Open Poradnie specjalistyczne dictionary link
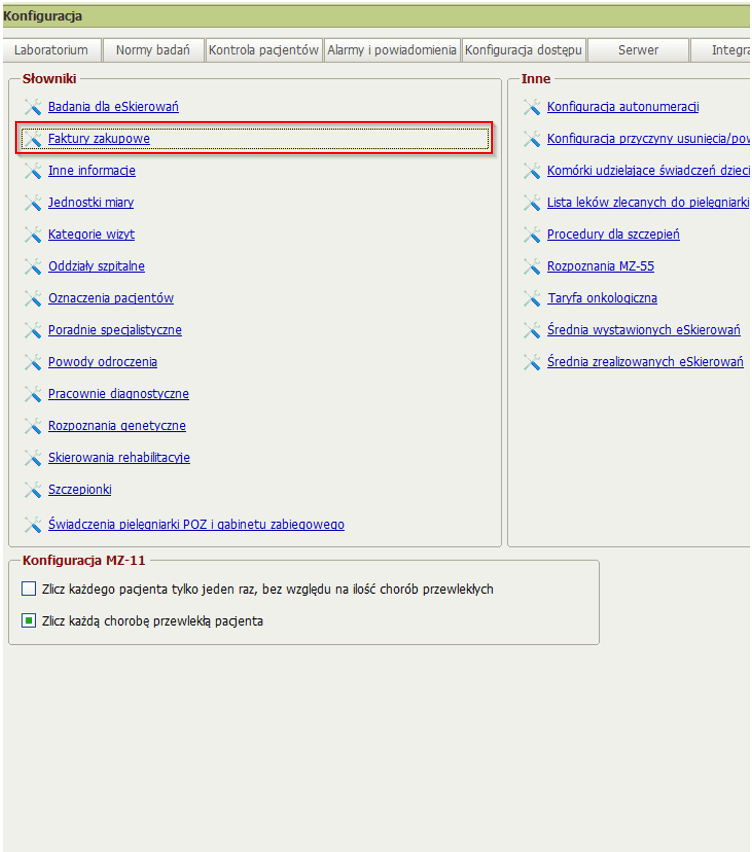This screenshot has width=752, height=852. pyautogui.click(x=115, y=330)
